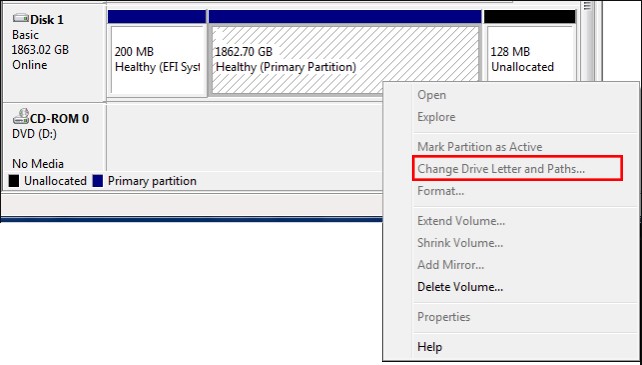642x365 pixels.
Task: Select Delete Volume... from the menu
Action: pos(460,287)
